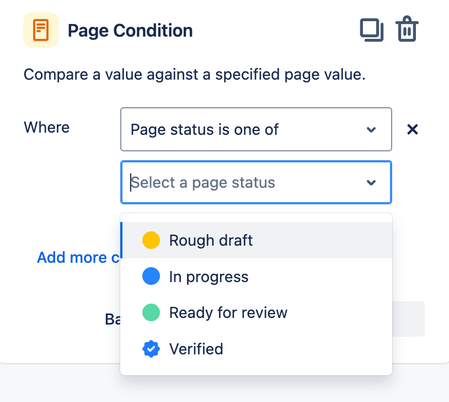The width and height of the screenshot is (449, 402).
Task: Choose the Rough draft status option
Action: point(256,240)
